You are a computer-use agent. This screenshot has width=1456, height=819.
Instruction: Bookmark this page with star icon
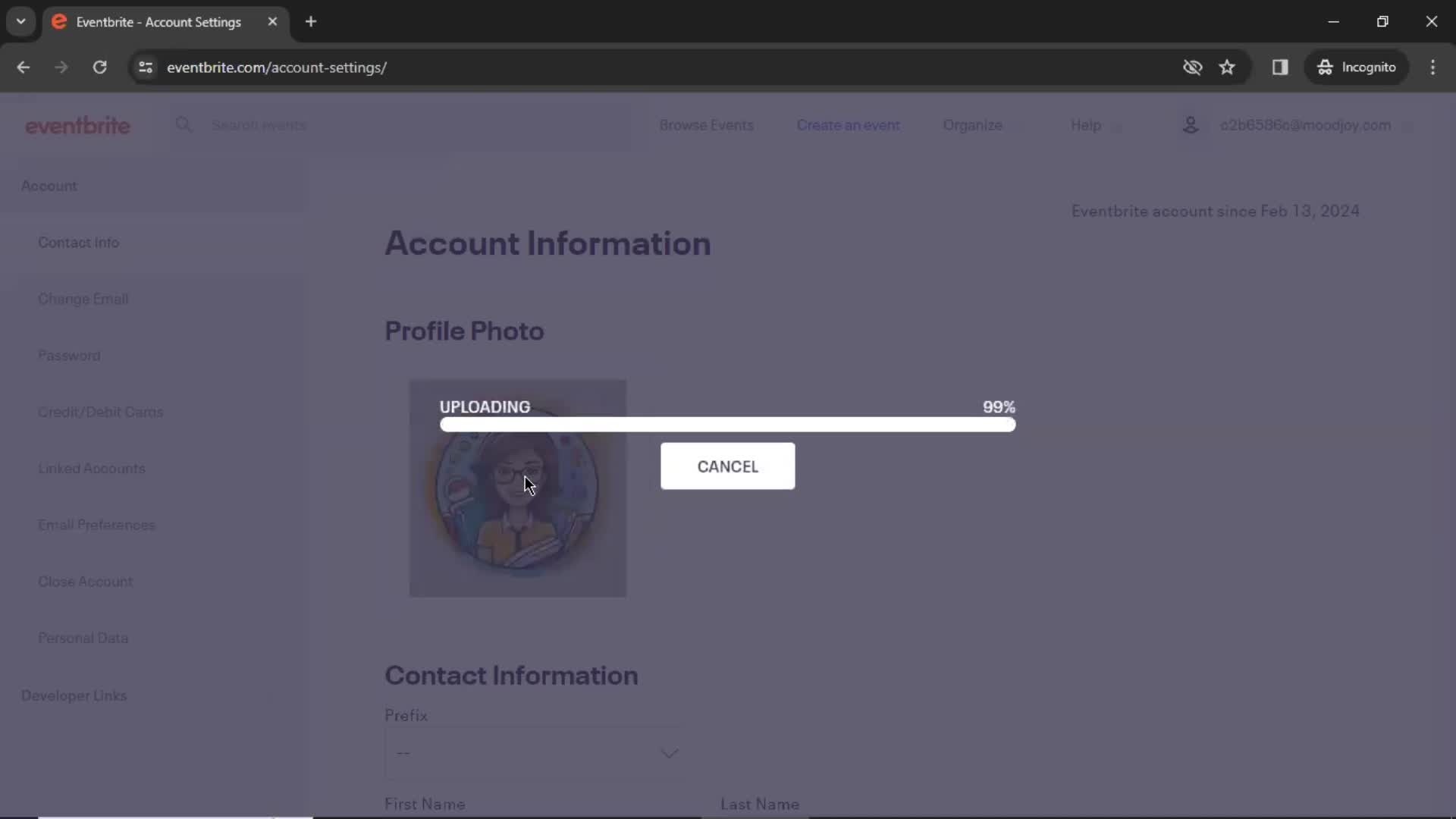coord(1227,67)
